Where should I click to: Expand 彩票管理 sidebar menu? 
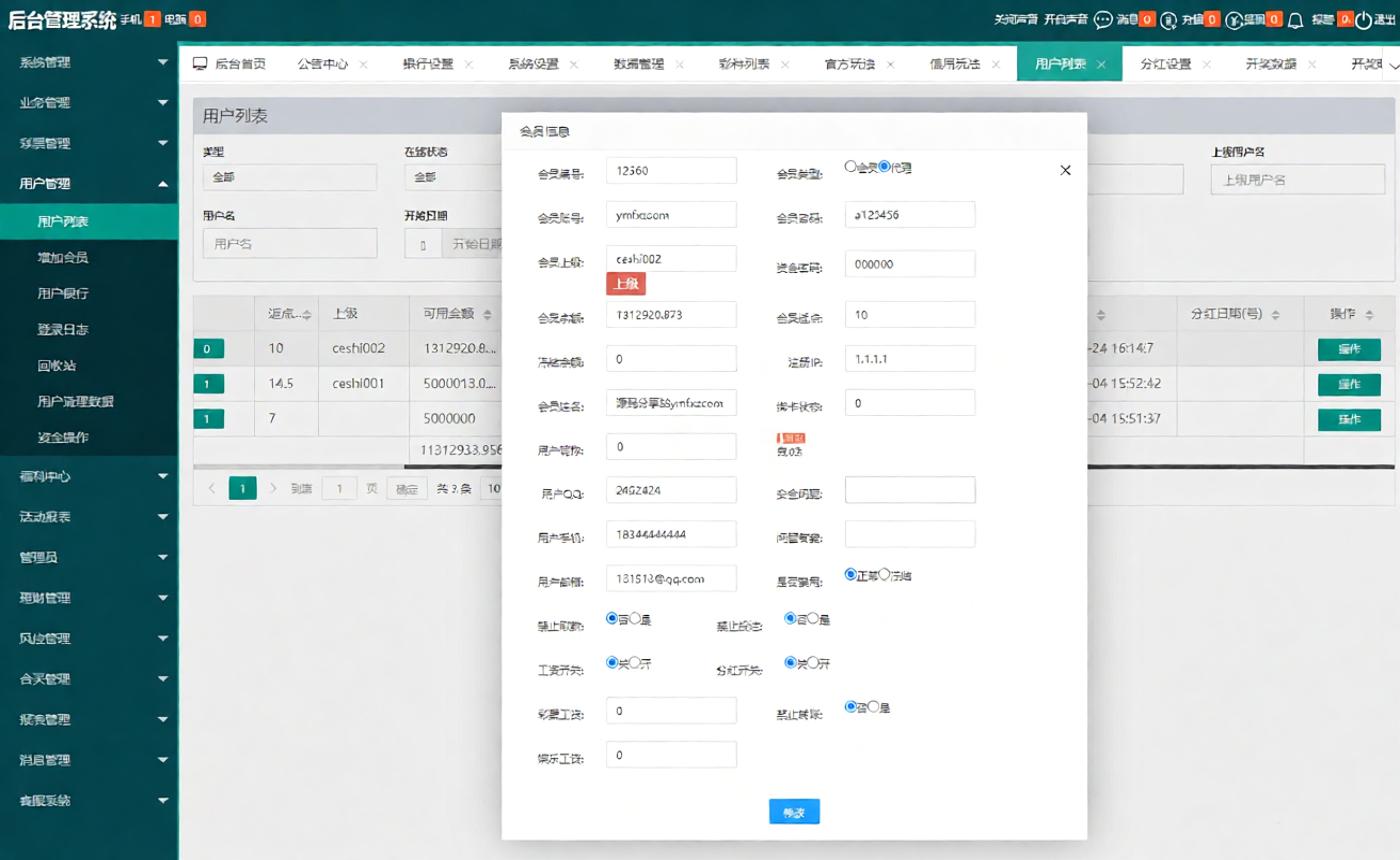pyautogui.click(x=89, y=143)
